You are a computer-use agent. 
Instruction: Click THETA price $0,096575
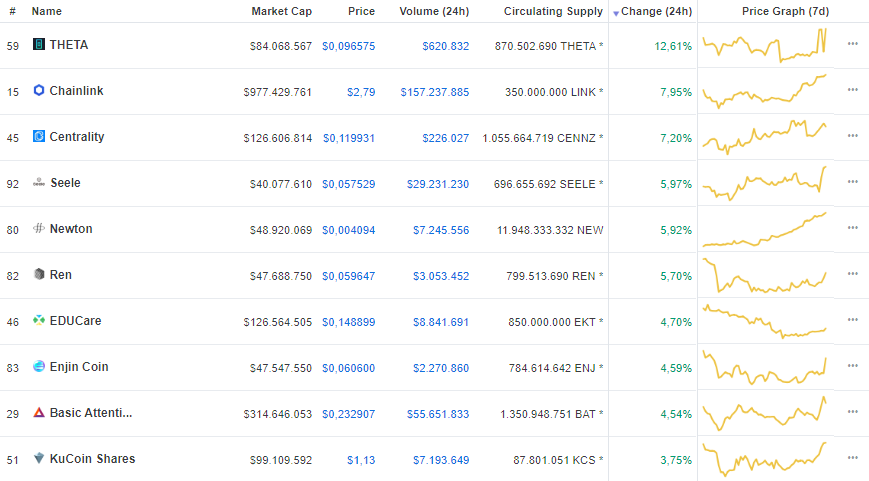point(349,46)
